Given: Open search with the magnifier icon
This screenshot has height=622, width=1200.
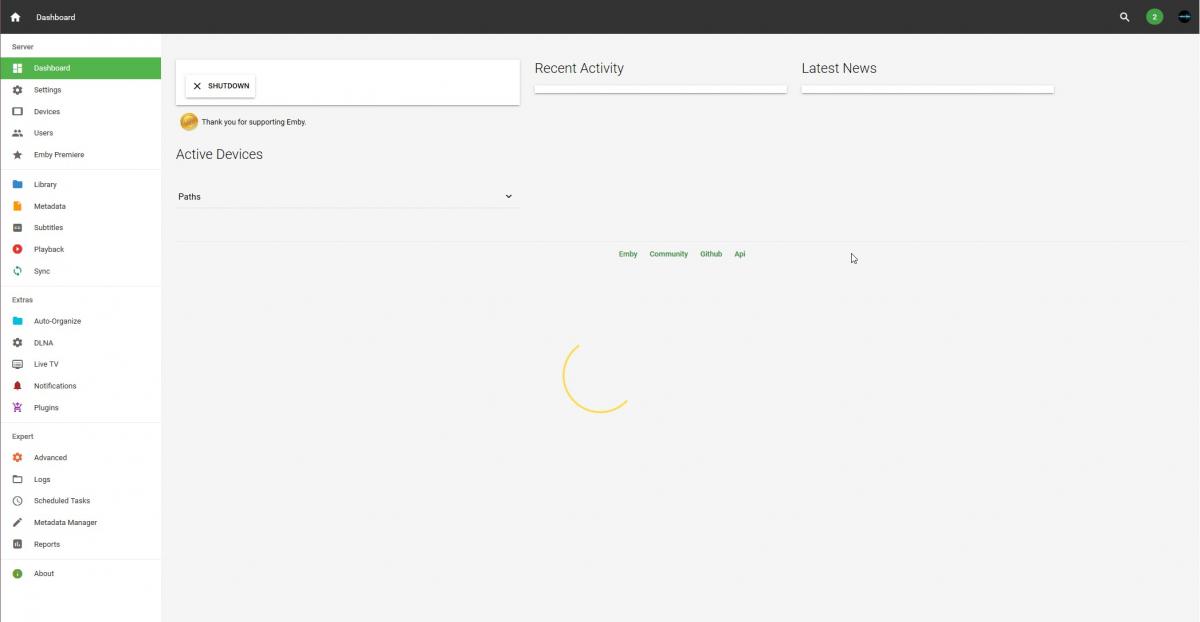Looking at the screenshot, I should [1124, 17].
